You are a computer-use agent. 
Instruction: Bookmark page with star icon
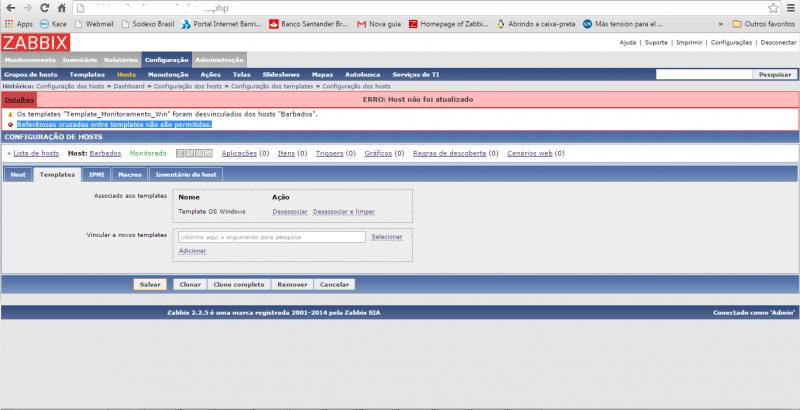coord(773,8)
